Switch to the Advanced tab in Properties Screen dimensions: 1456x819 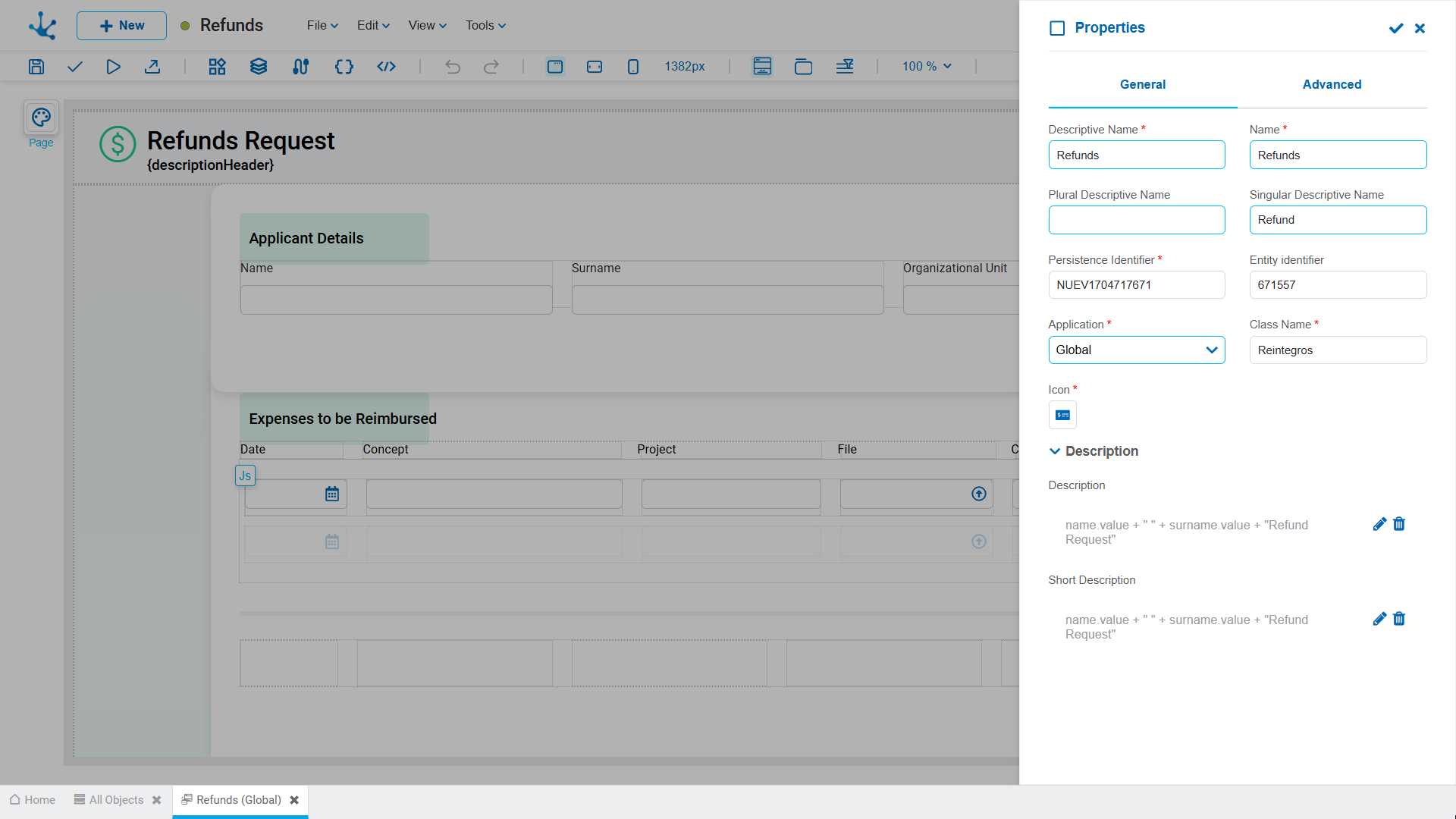1332,84
